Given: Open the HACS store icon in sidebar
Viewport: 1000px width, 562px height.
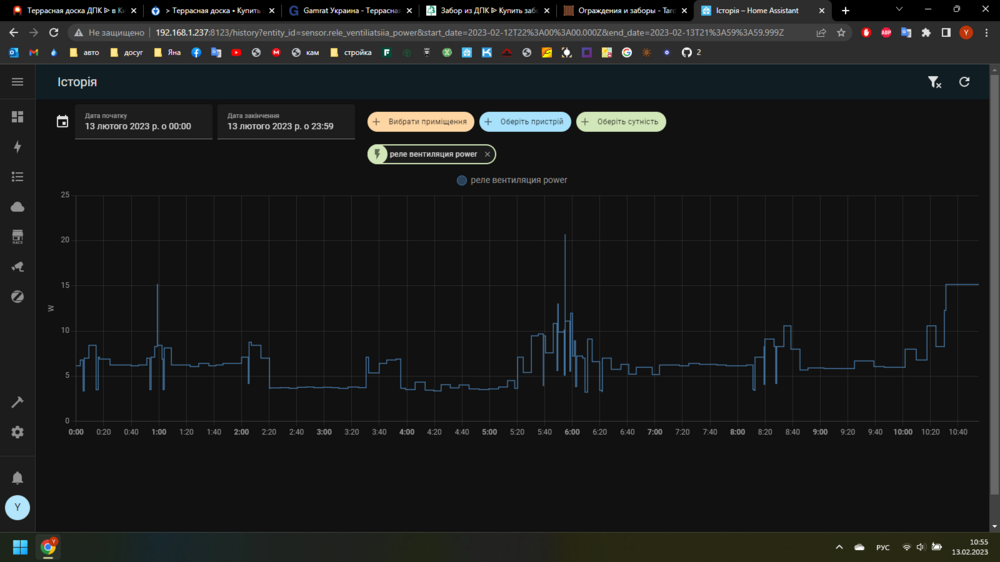Looking at the screenshot, I should [x=17, y=237].
